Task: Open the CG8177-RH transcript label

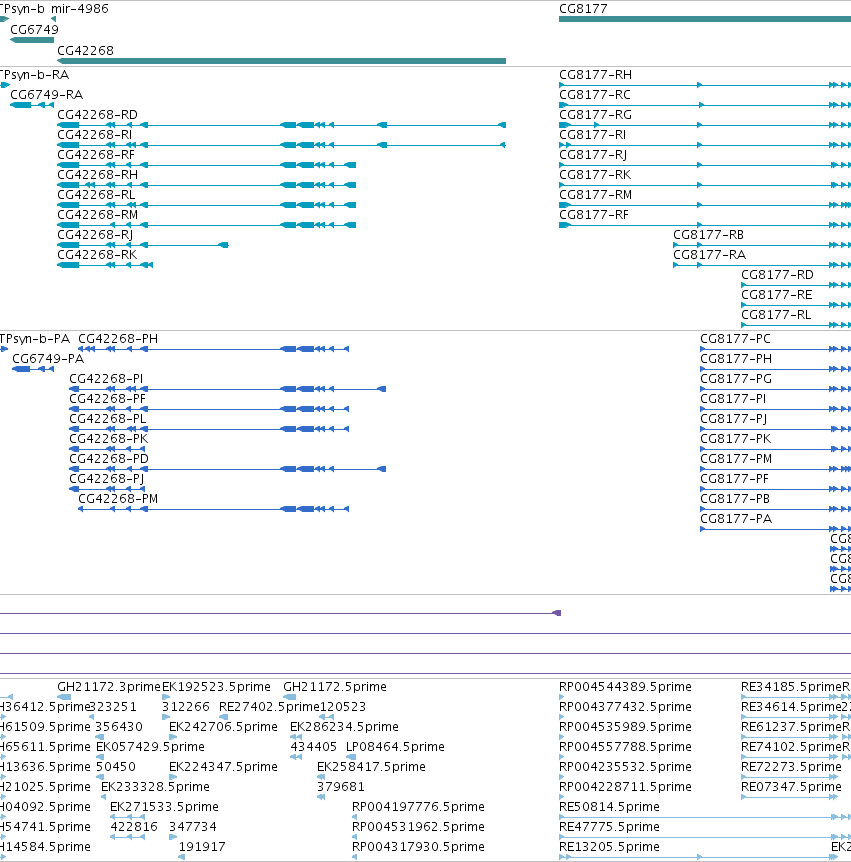Action: tap(595, 75)
